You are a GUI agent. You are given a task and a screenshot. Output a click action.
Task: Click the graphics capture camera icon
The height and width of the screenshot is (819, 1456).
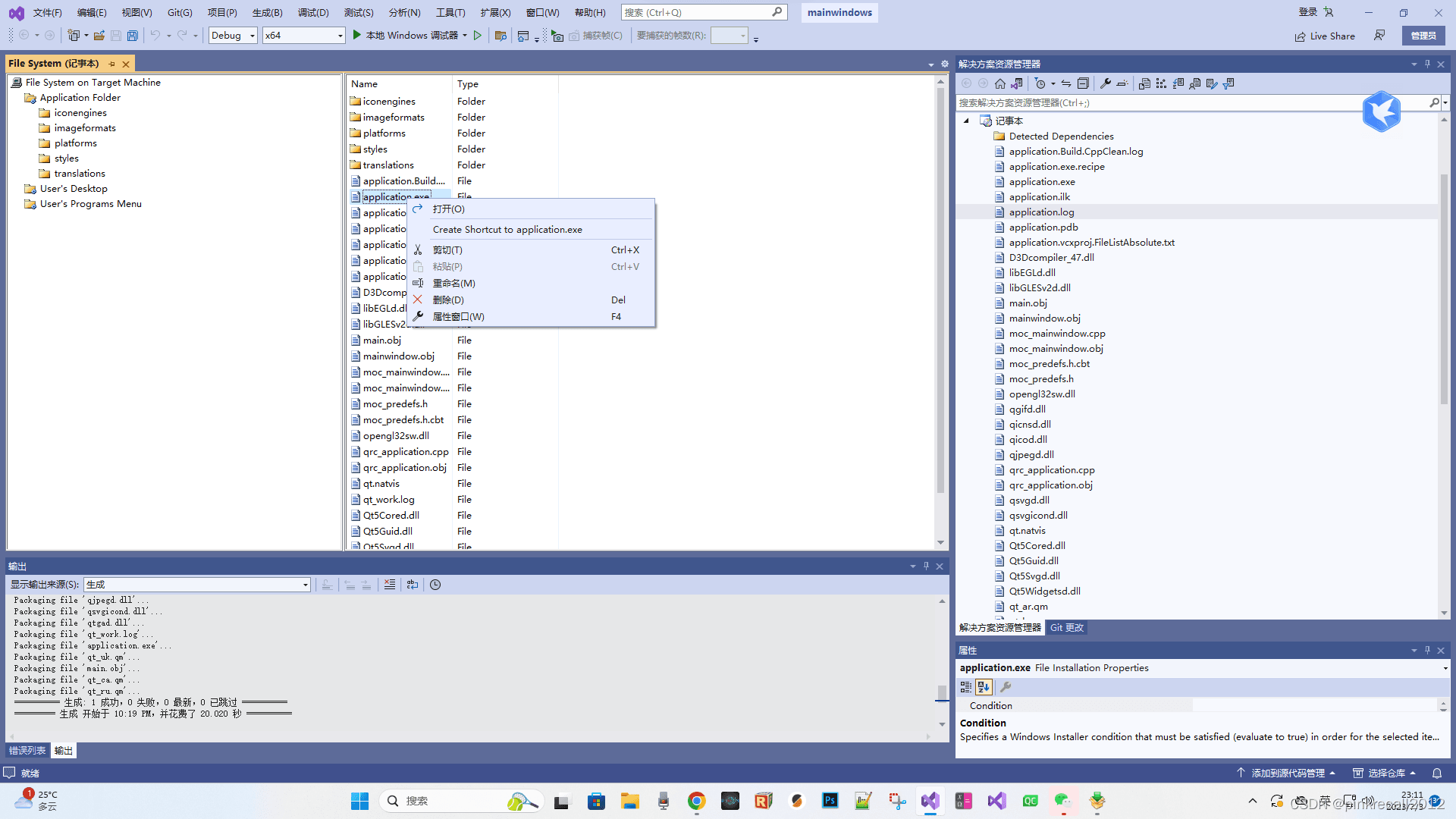pos(557,36)
